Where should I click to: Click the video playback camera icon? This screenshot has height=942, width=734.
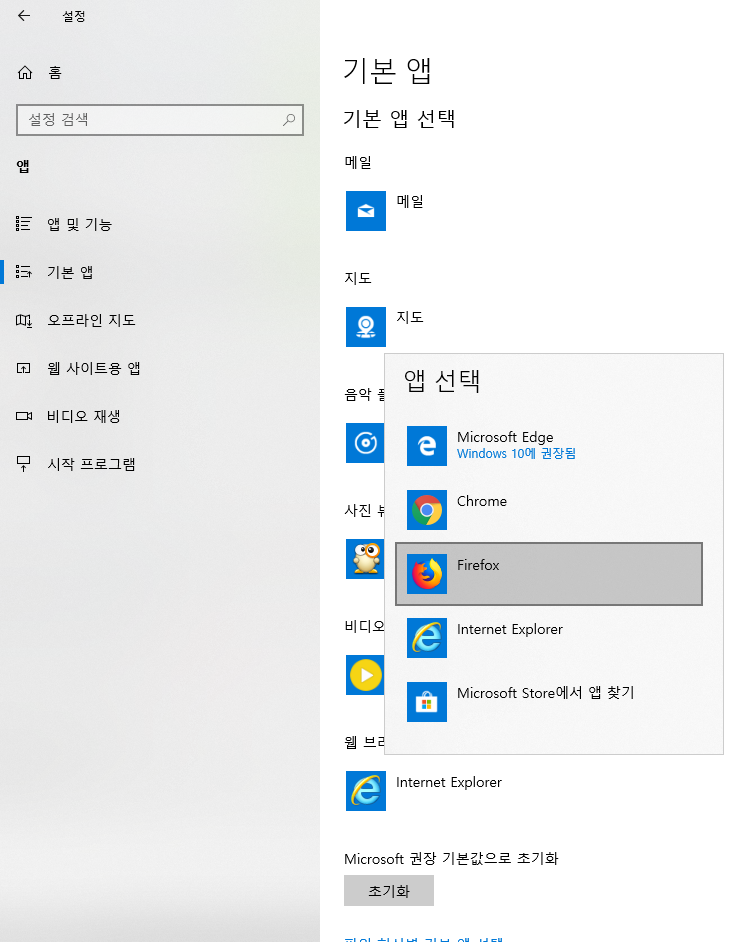point(24,416)
